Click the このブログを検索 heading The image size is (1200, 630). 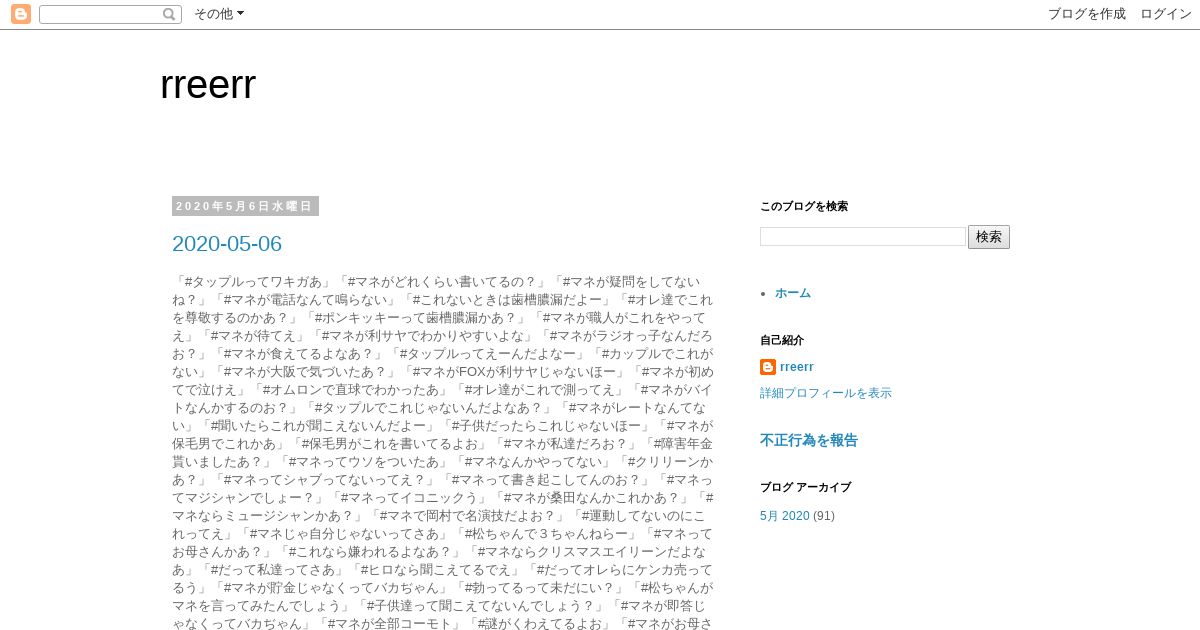804,206
